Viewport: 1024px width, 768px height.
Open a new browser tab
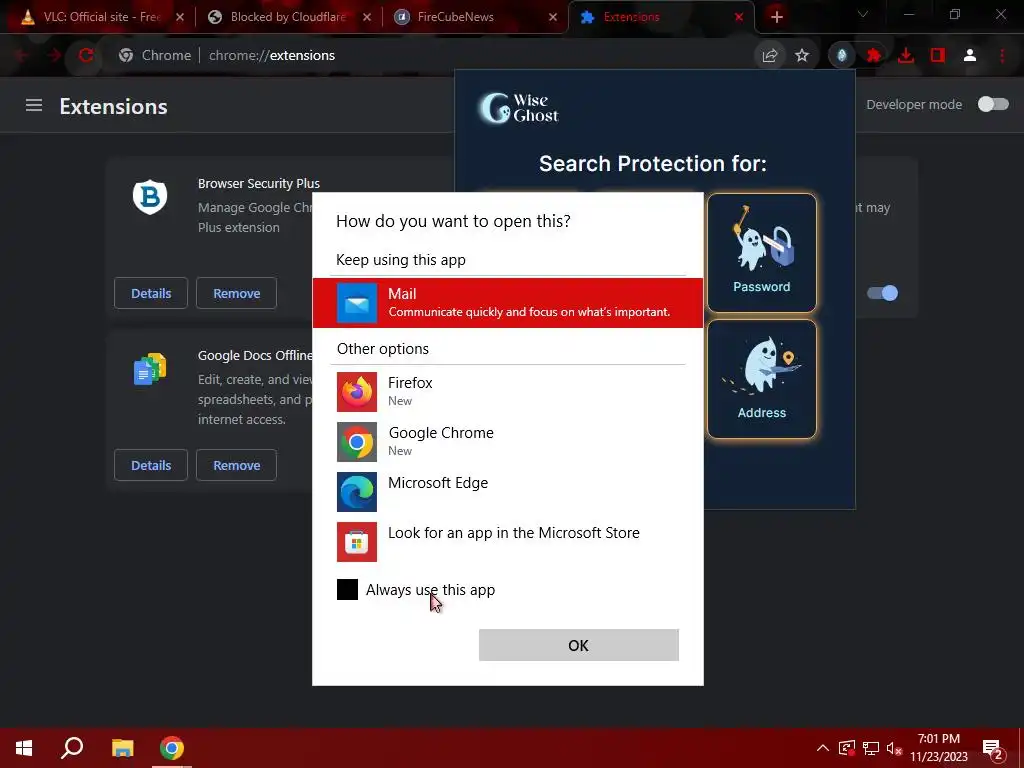point(776,17)
